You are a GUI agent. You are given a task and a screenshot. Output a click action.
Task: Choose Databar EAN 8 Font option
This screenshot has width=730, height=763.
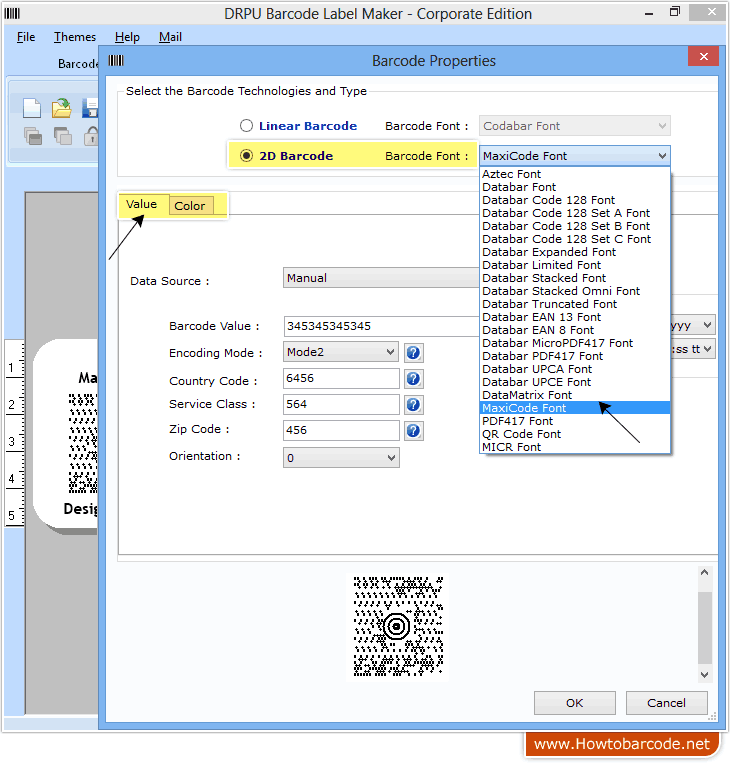click(575, 330)
